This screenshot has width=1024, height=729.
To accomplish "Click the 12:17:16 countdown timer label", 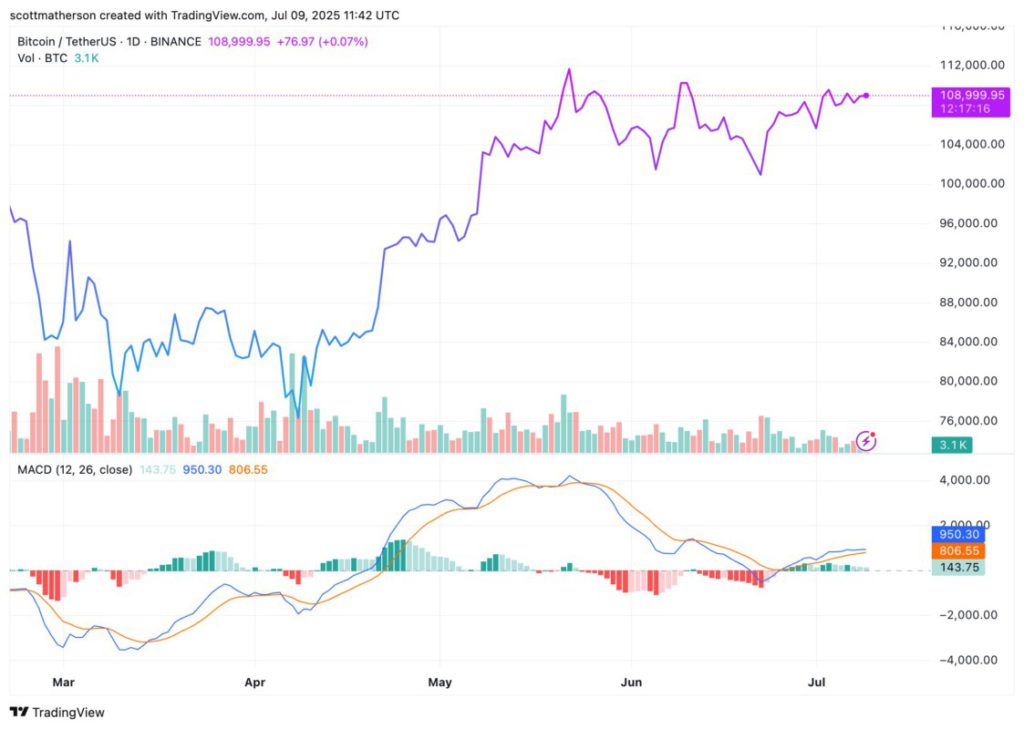I will click(965, 108).
